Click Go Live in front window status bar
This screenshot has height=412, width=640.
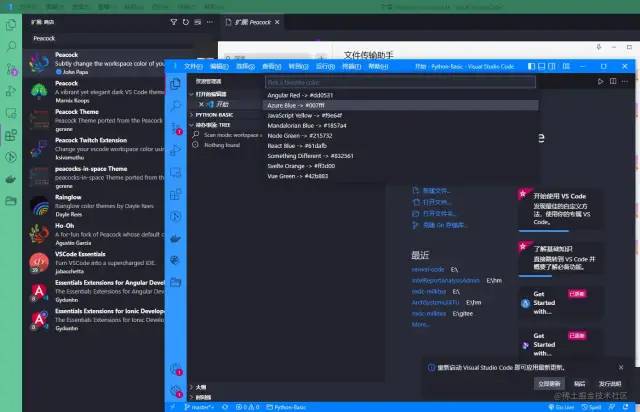pyautogui.click(x=561, y=407)
